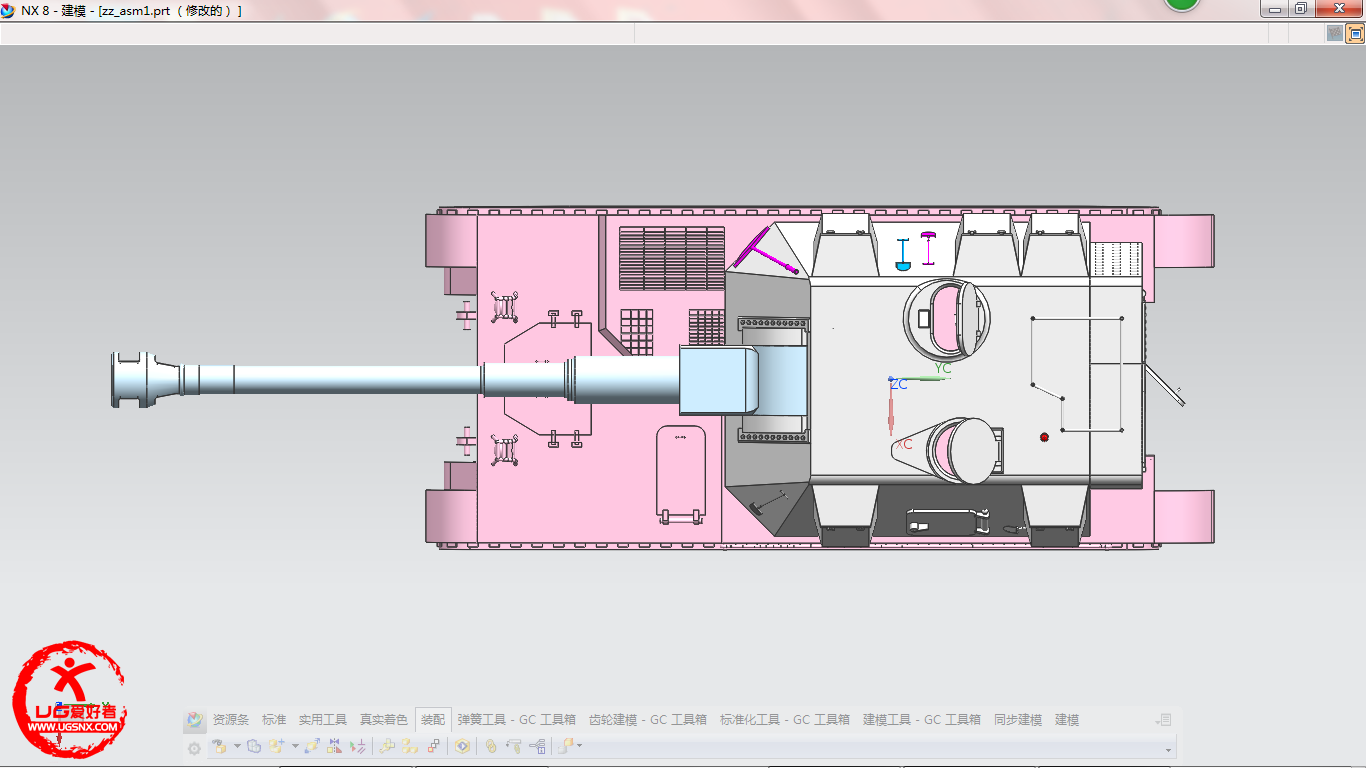The image size is (1366, 768).
Task: Click the blue stacked cubes icon
Action: click(254, 746)
